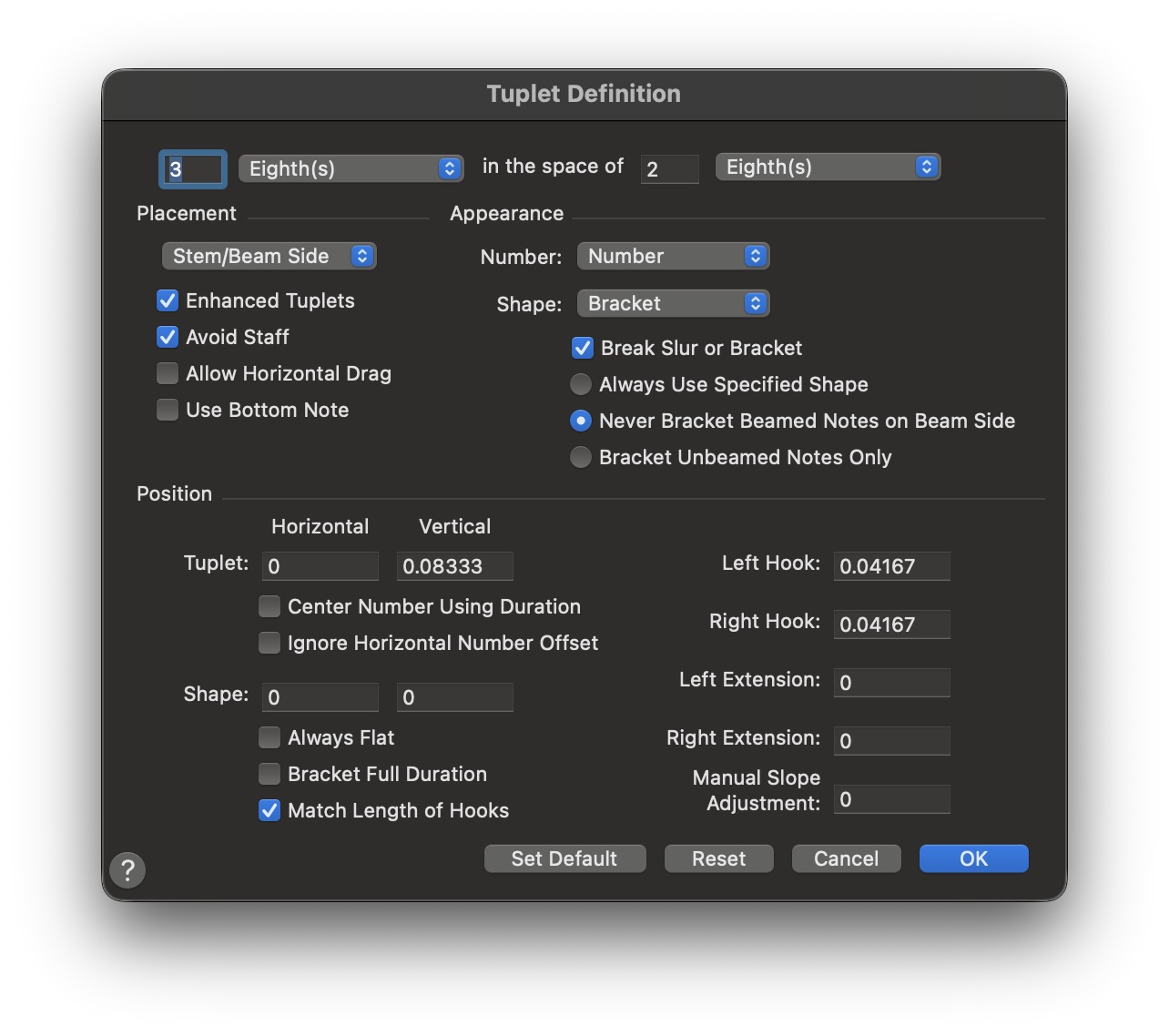
Task: Select Always Use Specified Shape radio button
Action: [581, 384]
